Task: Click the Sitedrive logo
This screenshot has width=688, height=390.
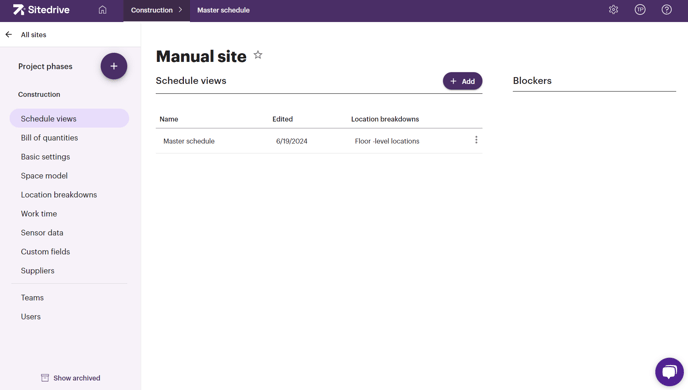Action: [41, 10]
